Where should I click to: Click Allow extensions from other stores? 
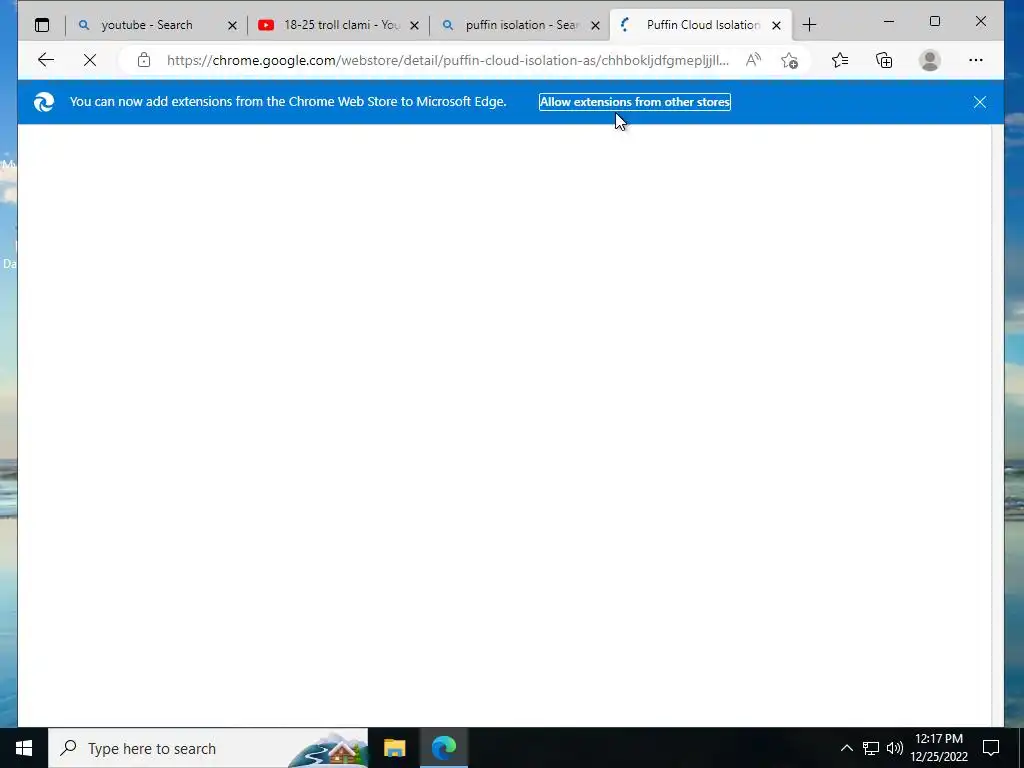tap(635, 102)
